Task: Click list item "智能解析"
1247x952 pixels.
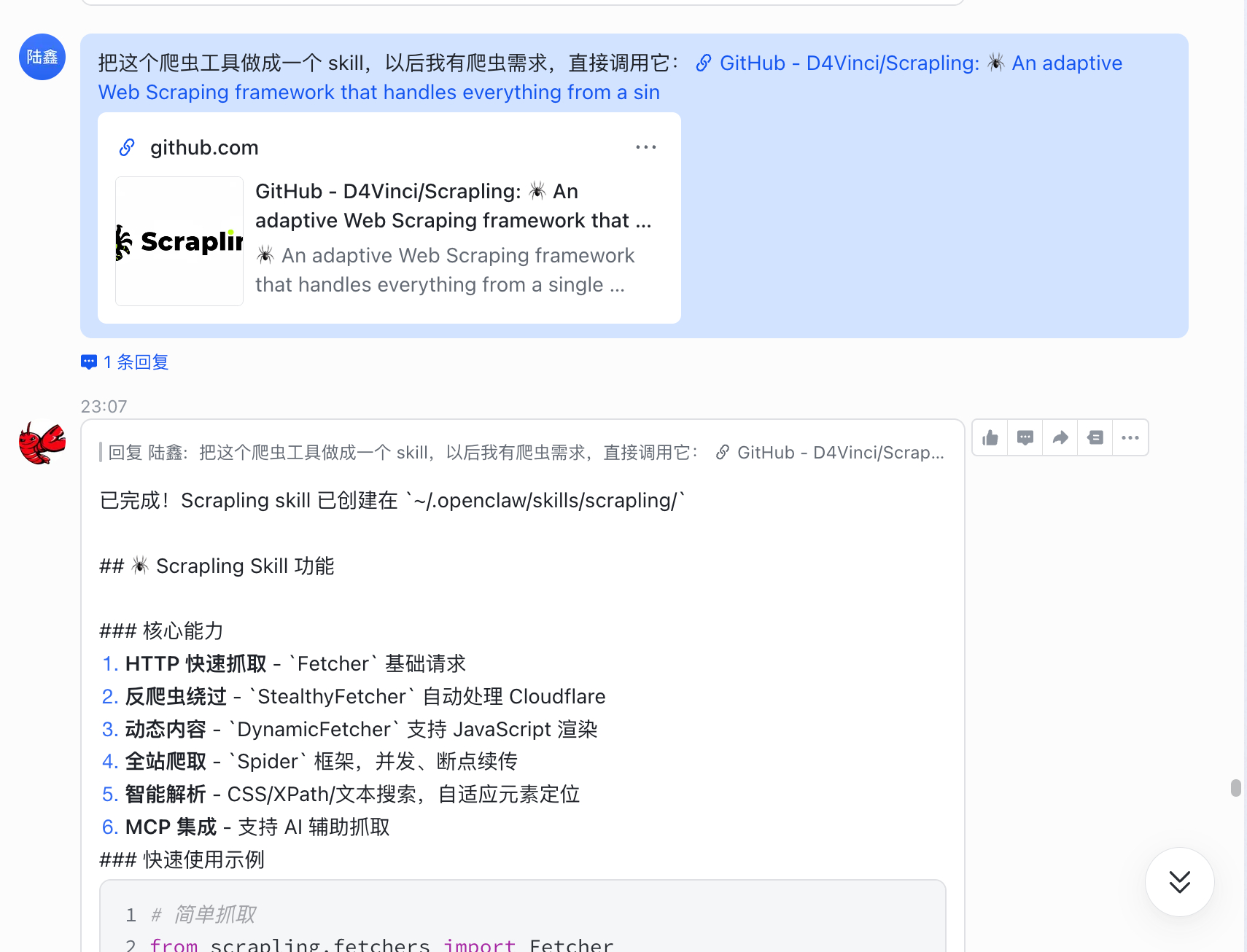Action: (341, 794)
